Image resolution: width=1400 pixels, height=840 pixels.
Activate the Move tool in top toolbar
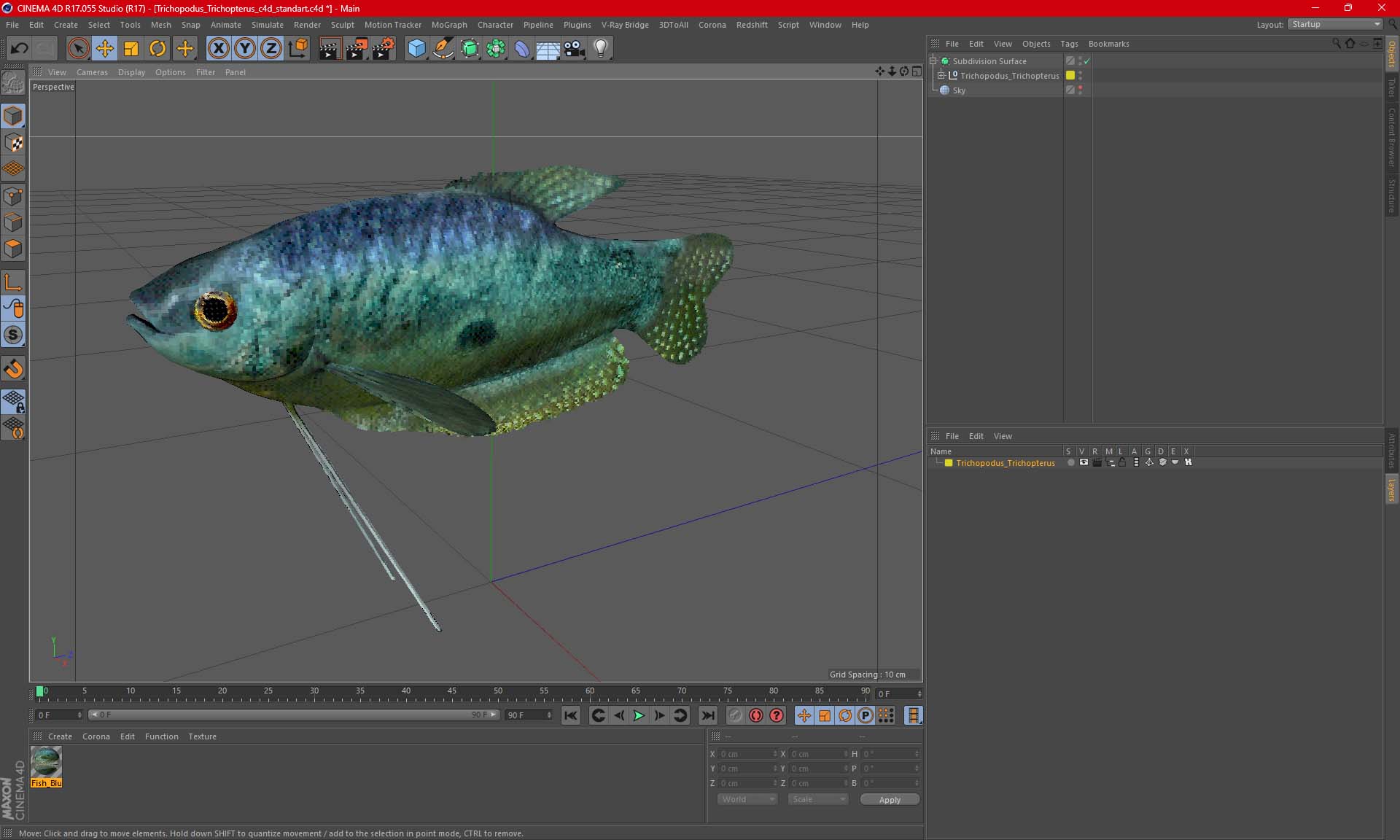105,49
